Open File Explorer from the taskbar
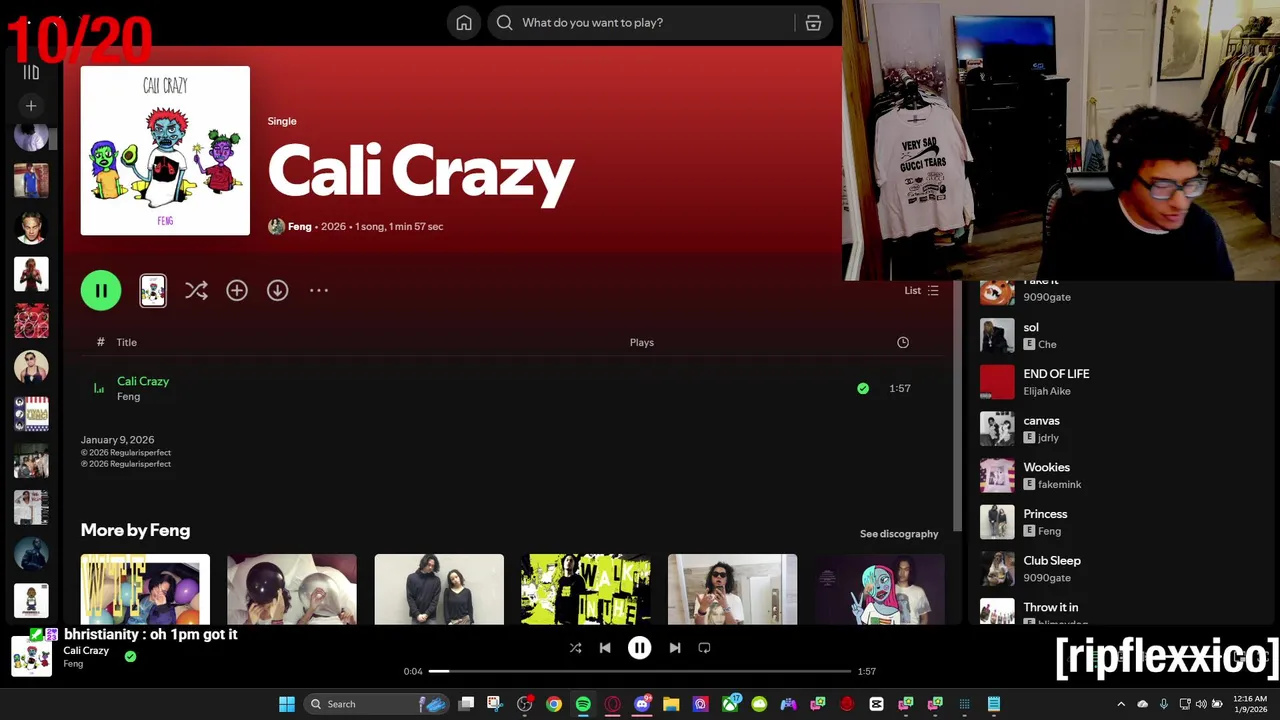The image size is (1280, 720). (671, 704)
